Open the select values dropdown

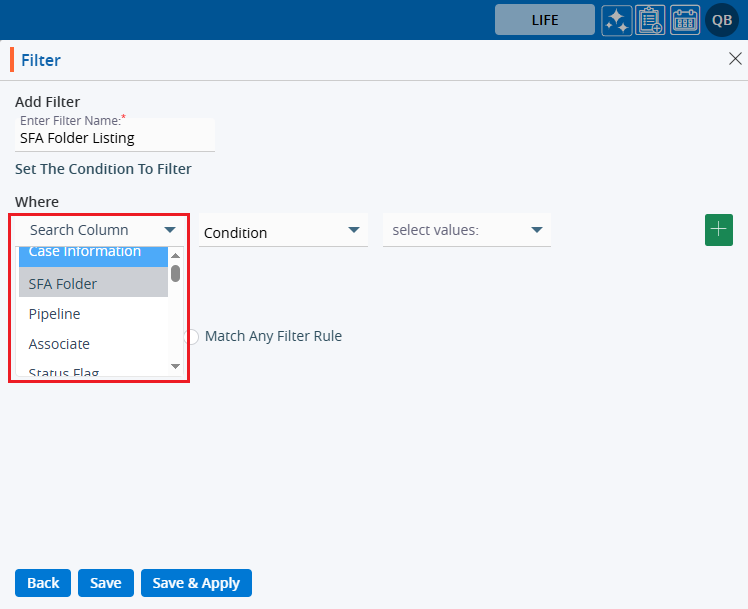466,230
